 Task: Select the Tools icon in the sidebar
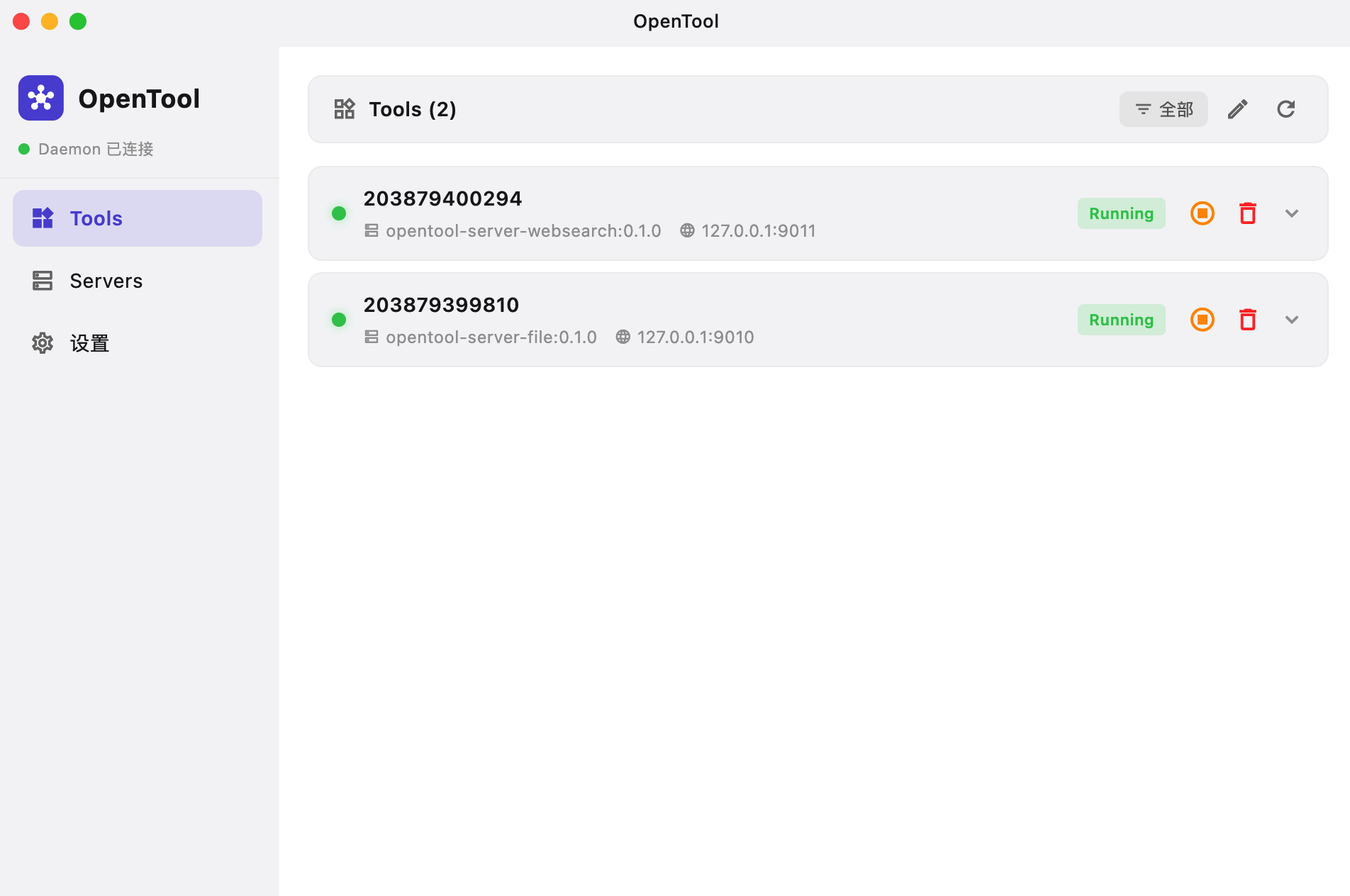click(43, 218)
